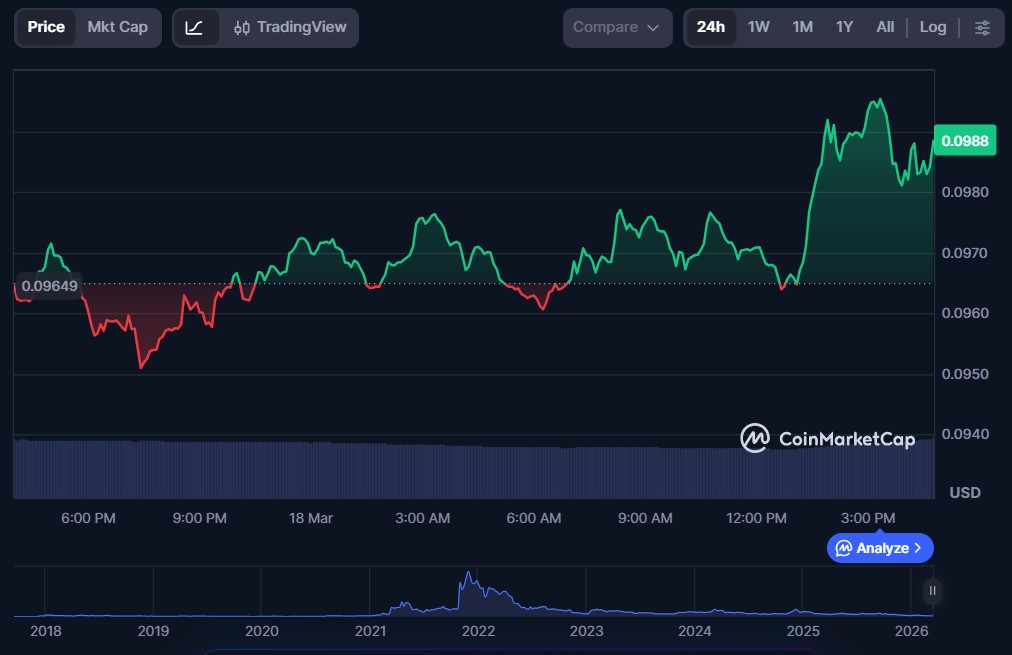This screenshot has width=1012, height=655.
Task: Click the chevron arrow on Analyze
Action: (918, 548)
